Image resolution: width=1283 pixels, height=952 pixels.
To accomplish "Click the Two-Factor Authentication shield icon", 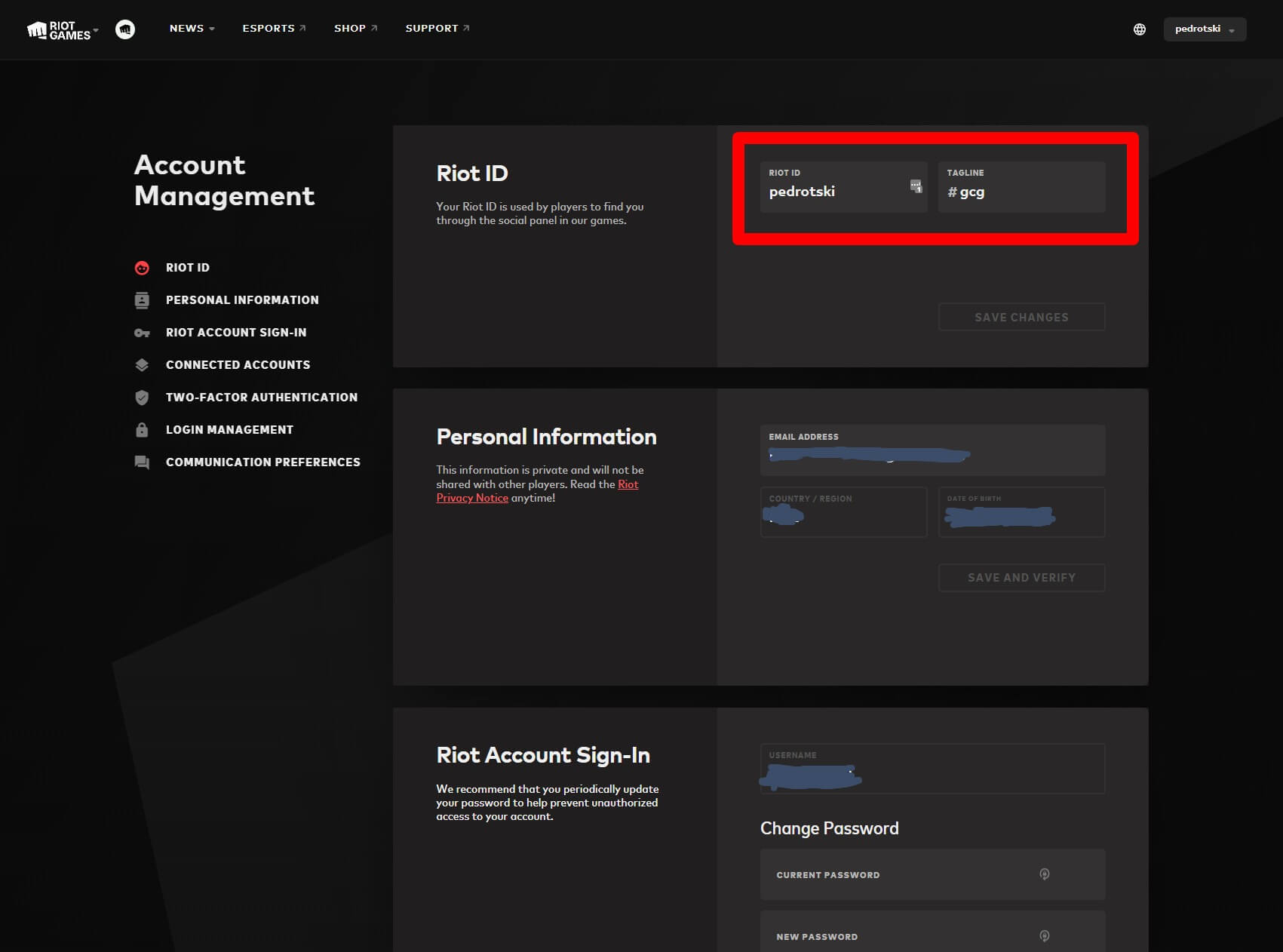I will [142, 398].
